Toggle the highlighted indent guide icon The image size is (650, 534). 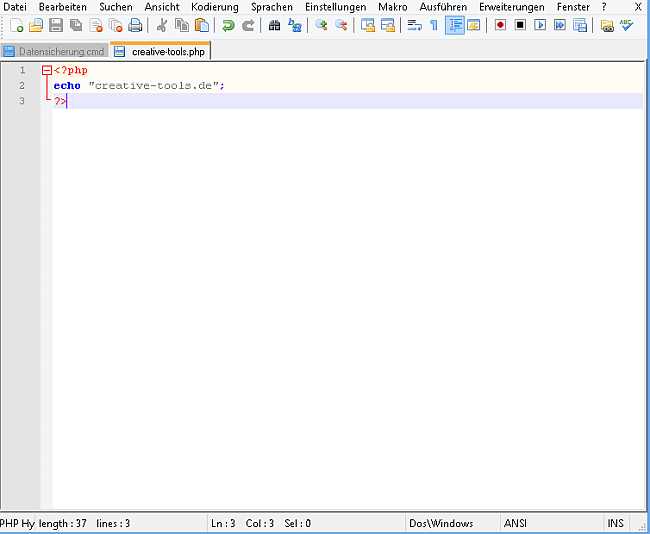[455, 25]
